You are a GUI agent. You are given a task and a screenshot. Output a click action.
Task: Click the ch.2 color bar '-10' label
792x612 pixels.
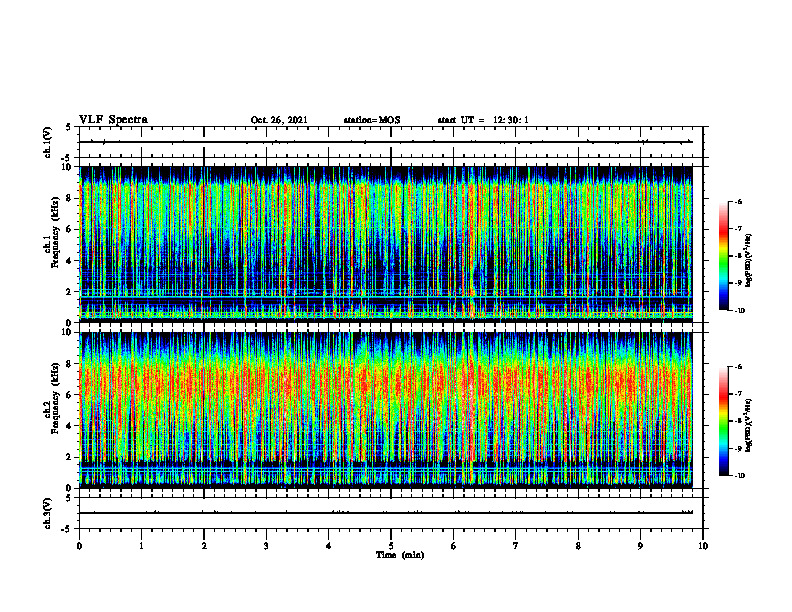(739, 476)
